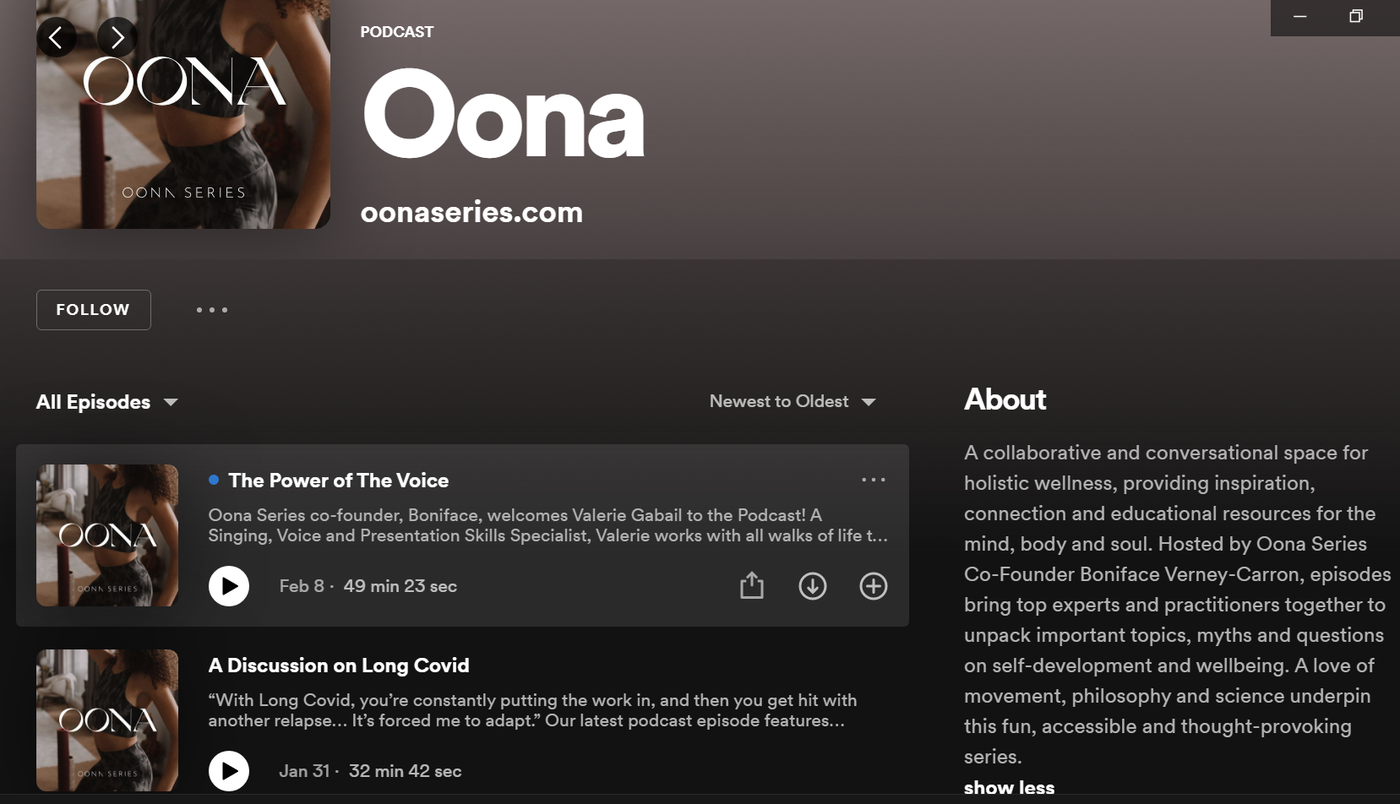Play A Discussion on Long Covid episode
1400x804 pixels.
(229, 771)
